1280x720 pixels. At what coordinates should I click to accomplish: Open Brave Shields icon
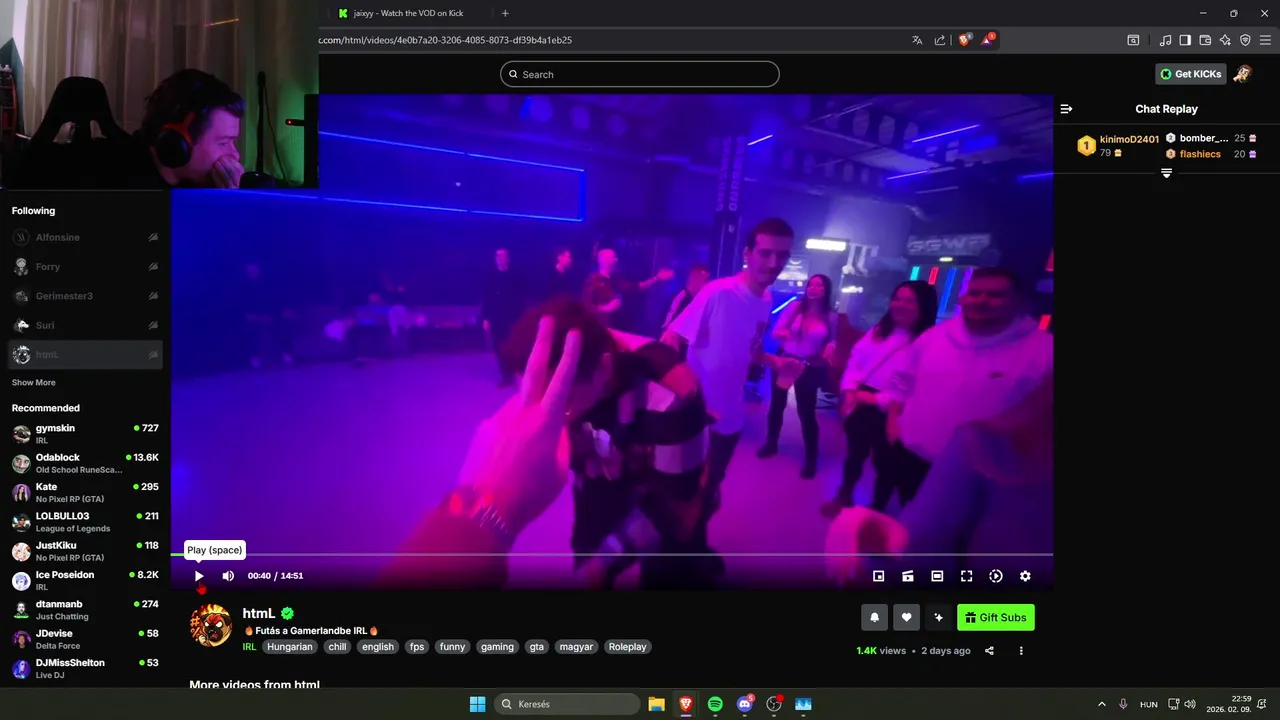tap(964, 40)
